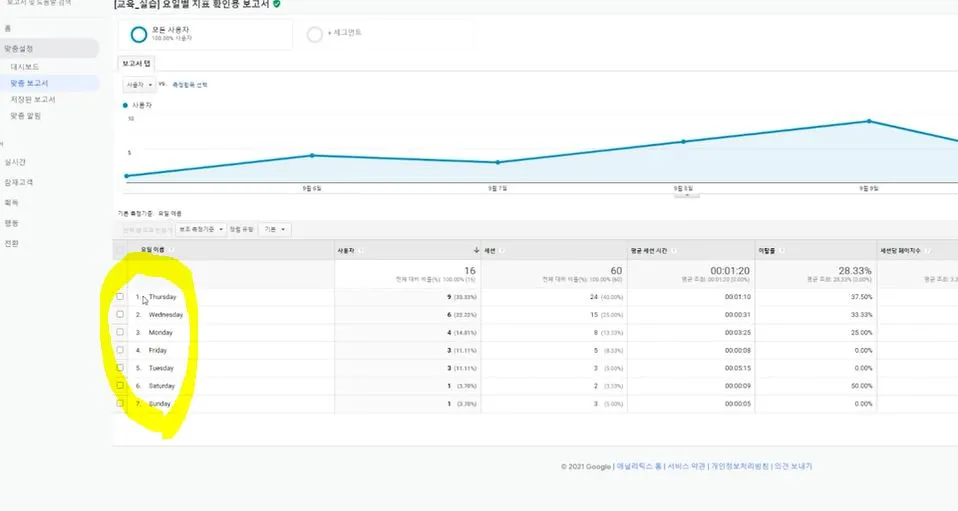Open 대시보드 in the sidebar
Viewport: 958px width, 511px height.
[x=25, y=67]
